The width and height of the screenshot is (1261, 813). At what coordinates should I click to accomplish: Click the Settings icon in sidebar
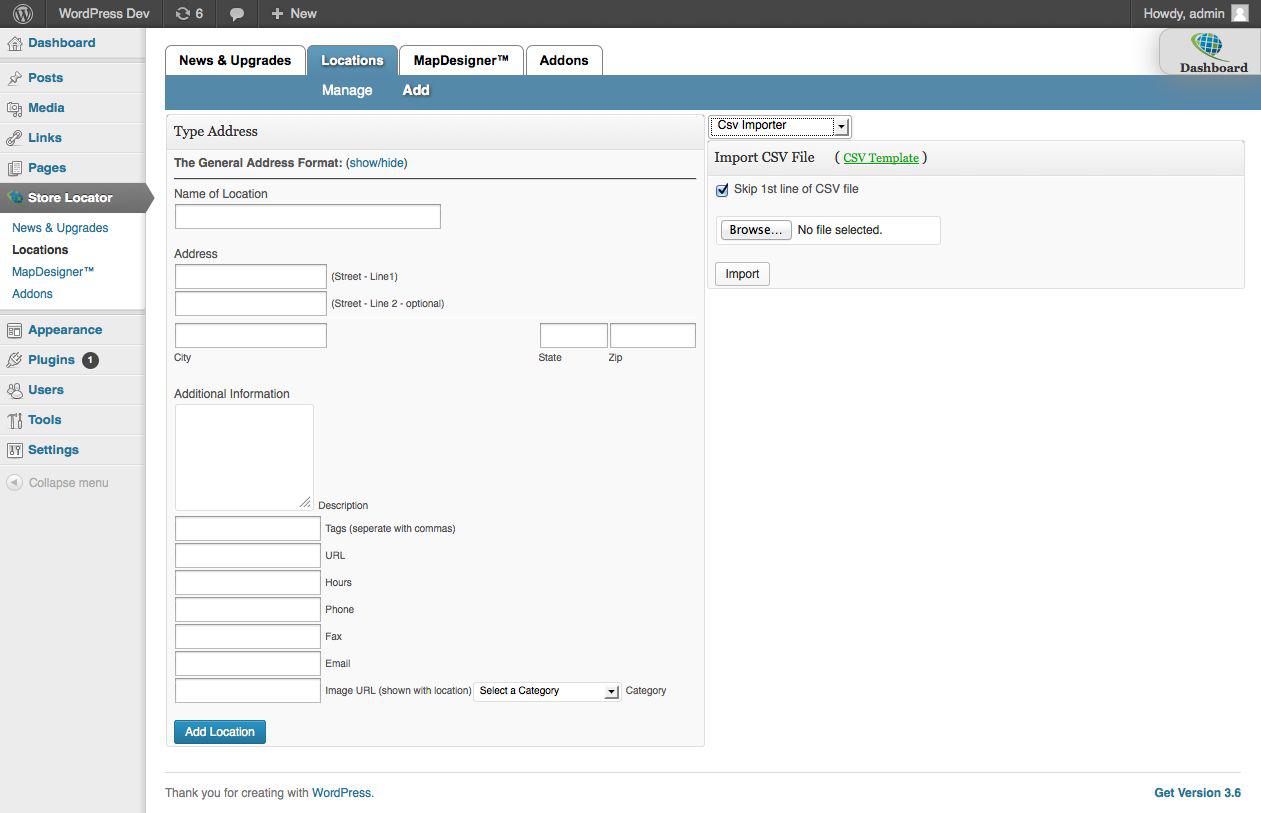coord(14,450)
